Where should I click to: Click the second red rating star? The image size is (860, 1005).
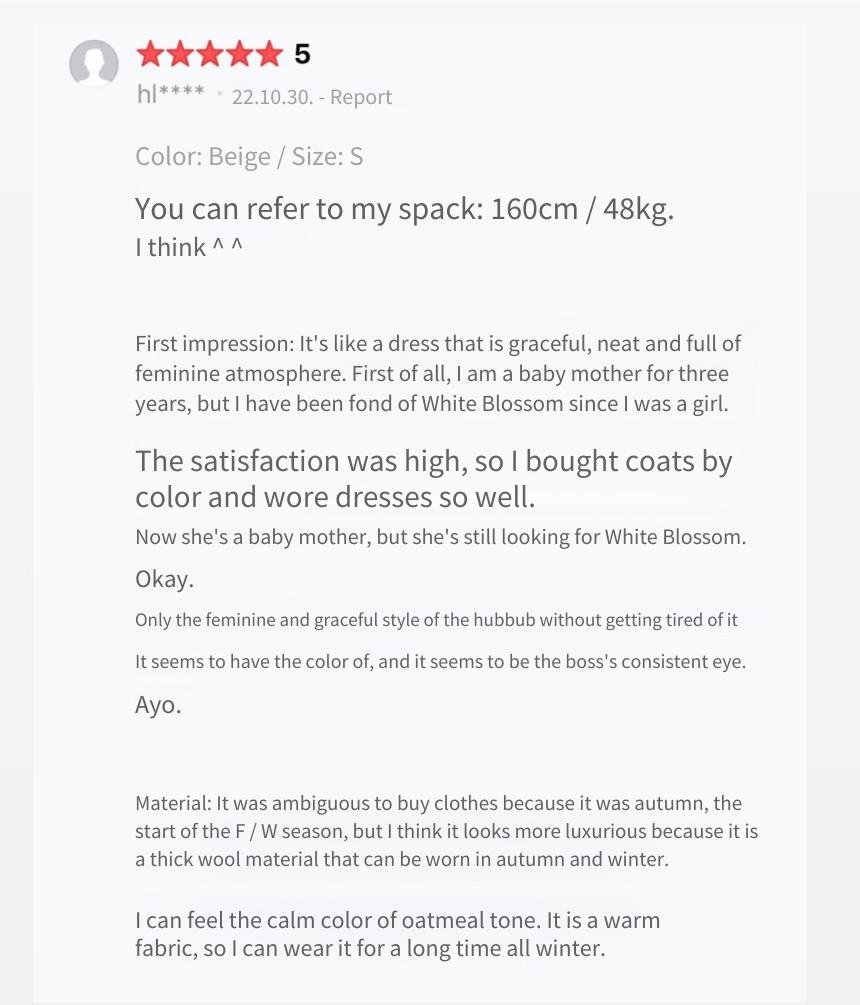point(180,54)
